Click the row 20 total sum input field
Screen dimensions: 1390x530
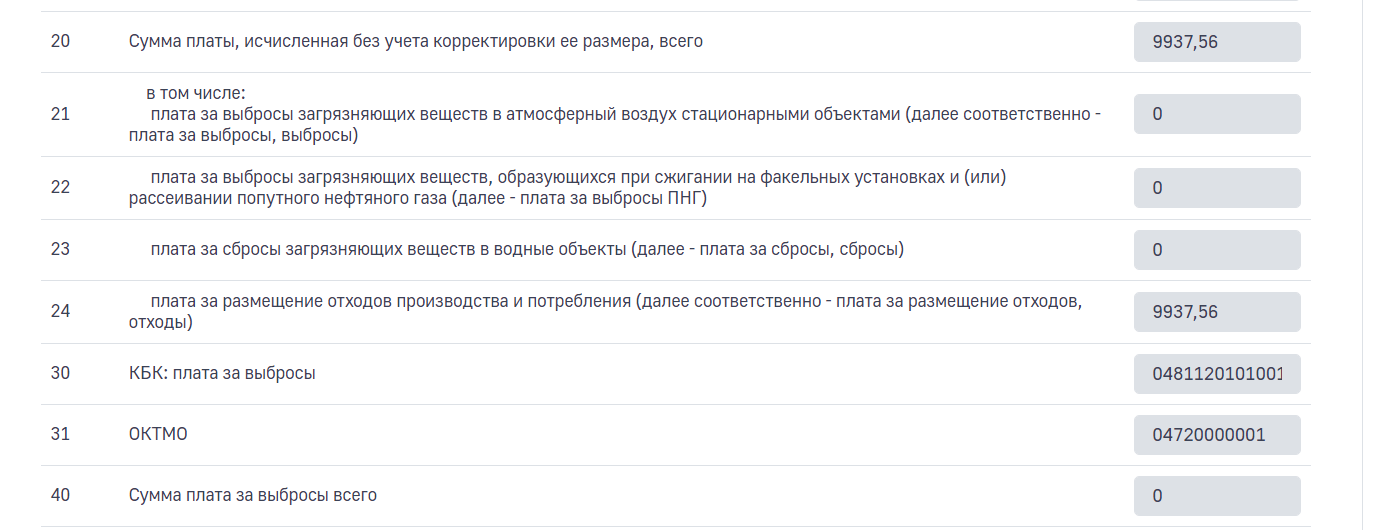click(1216, 42)
